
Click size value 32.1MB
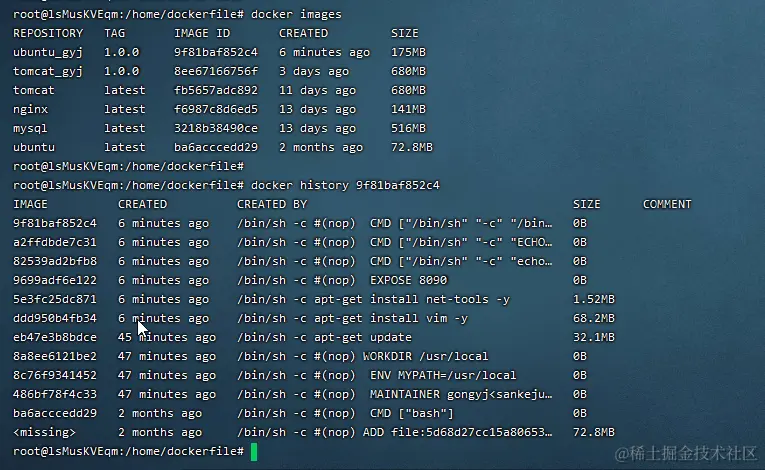pyautogui.click(x=594, y=337)
